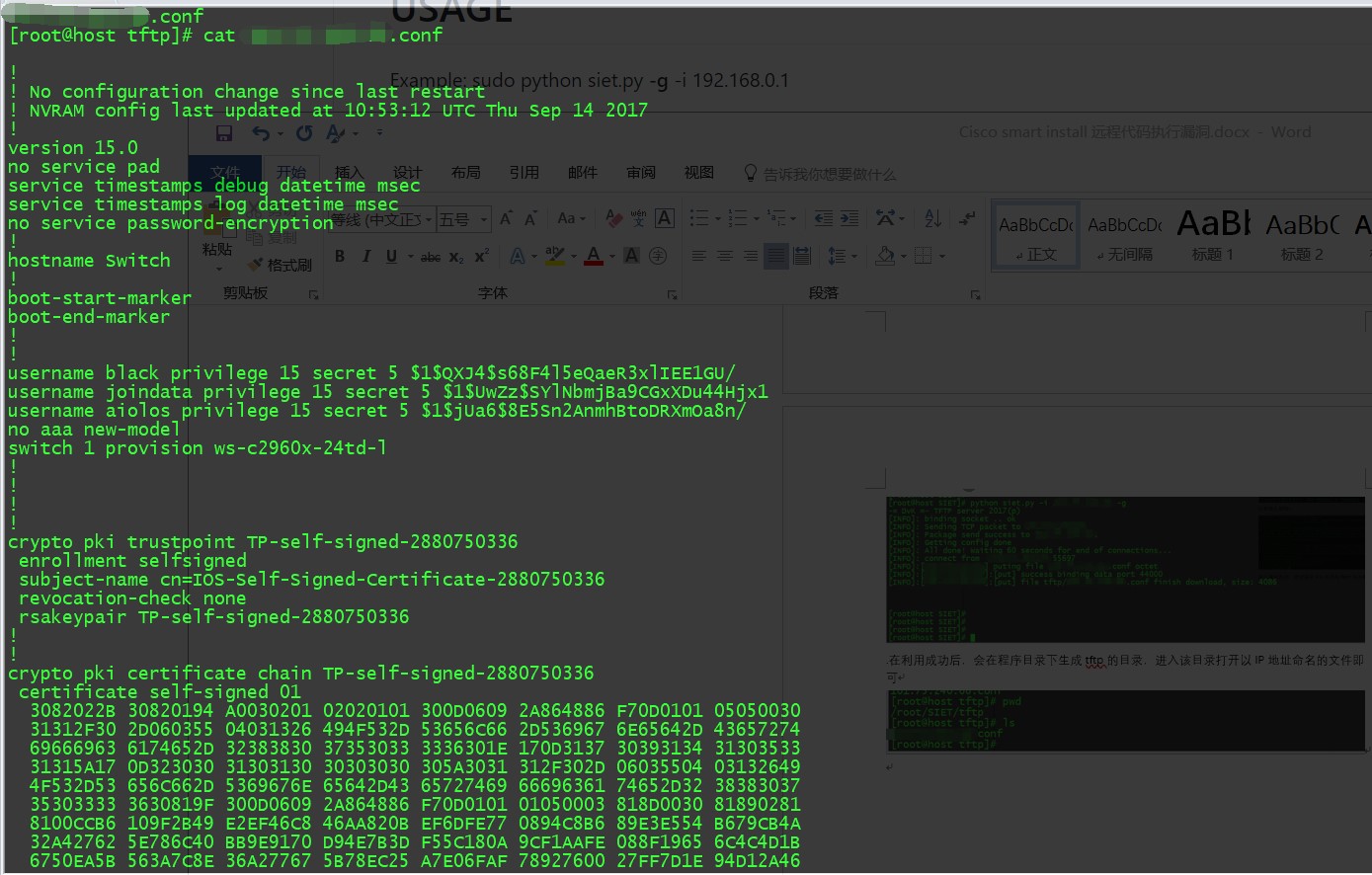The height and width of the screenshot is (875, 1372).
Task: Toggle Justify alignment
Action: [x=776, y=256]
